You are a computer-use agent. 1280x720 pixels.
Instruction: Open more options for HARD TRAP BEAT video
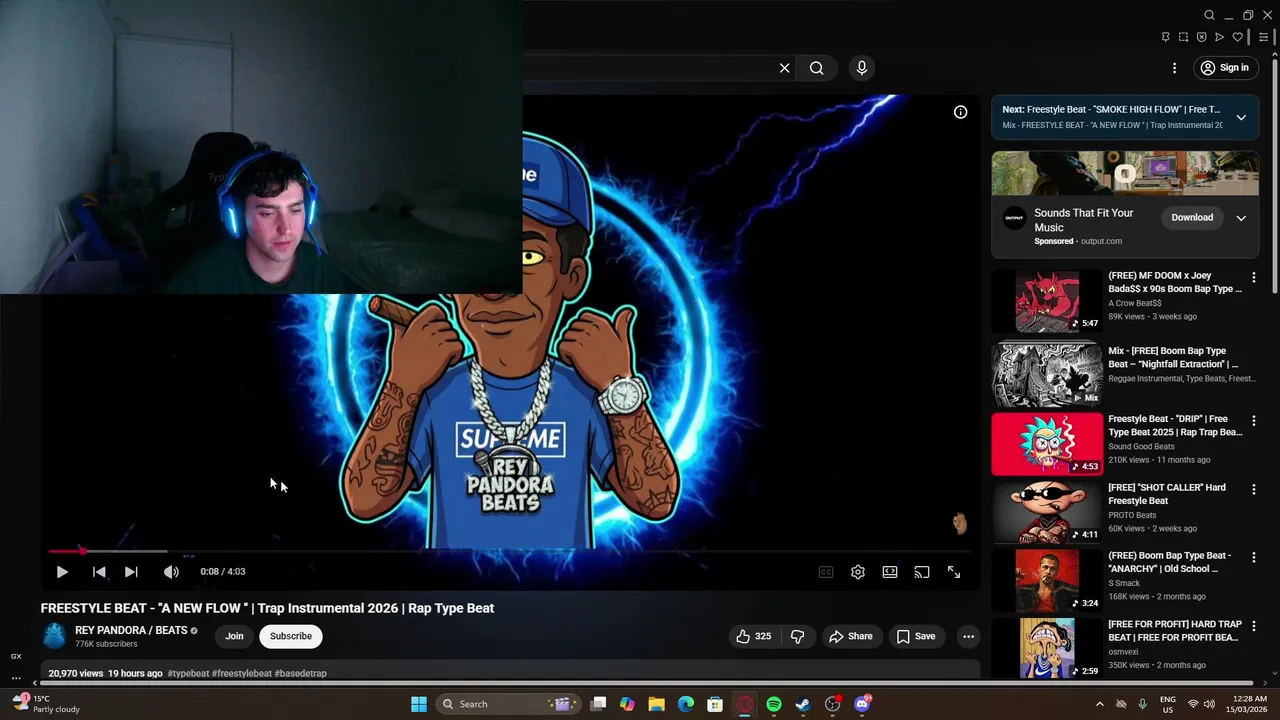click(x=1253, y=626)
